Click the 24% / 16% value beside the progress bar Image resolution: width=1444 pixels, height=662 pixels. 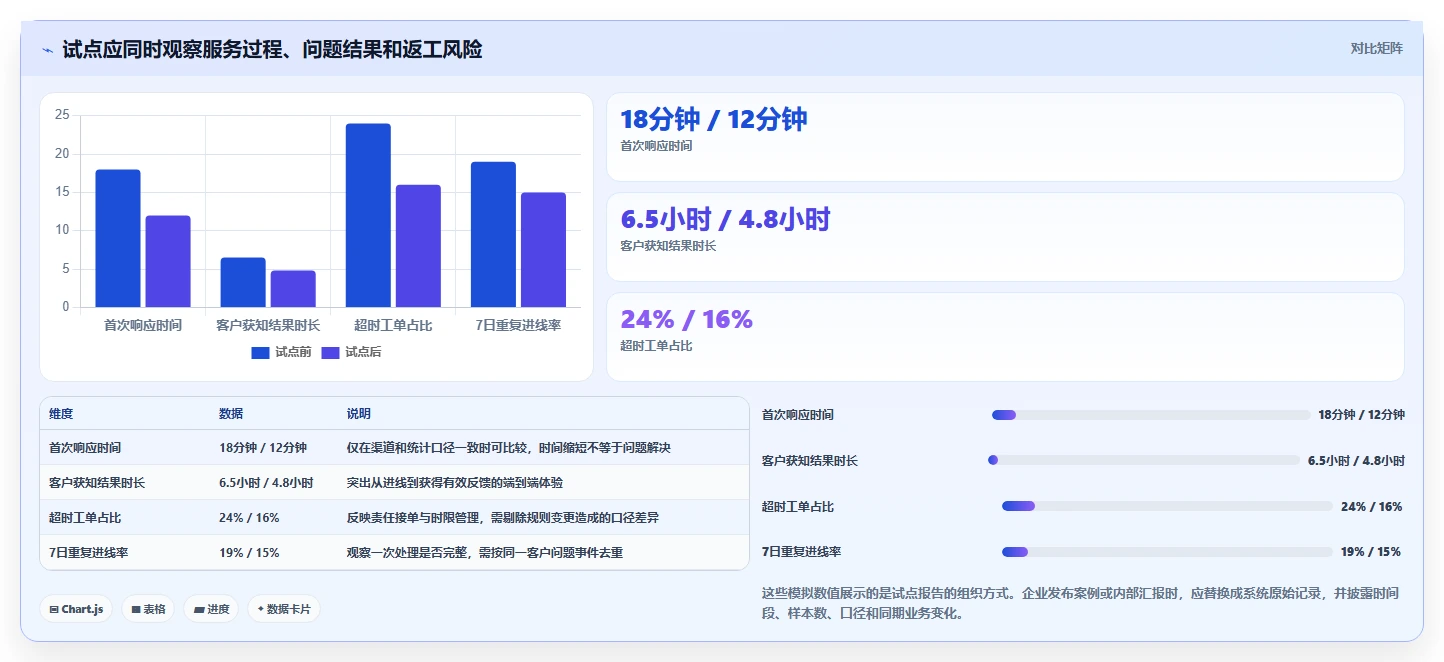(1372, 507)
